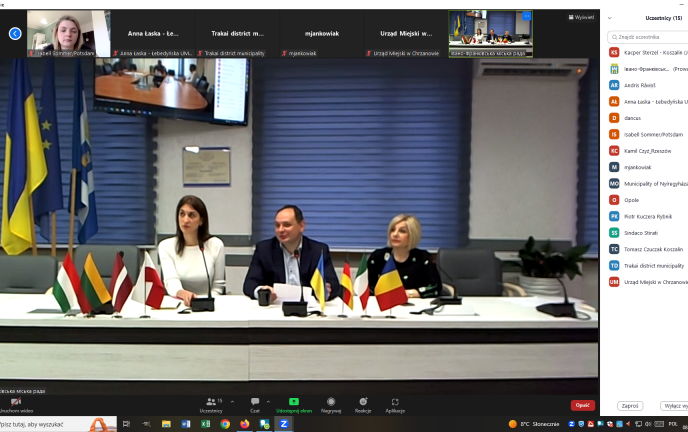Open Excel from the taskbar
The height and width of the screenshot is (432, 688).
tap(205, 424)
